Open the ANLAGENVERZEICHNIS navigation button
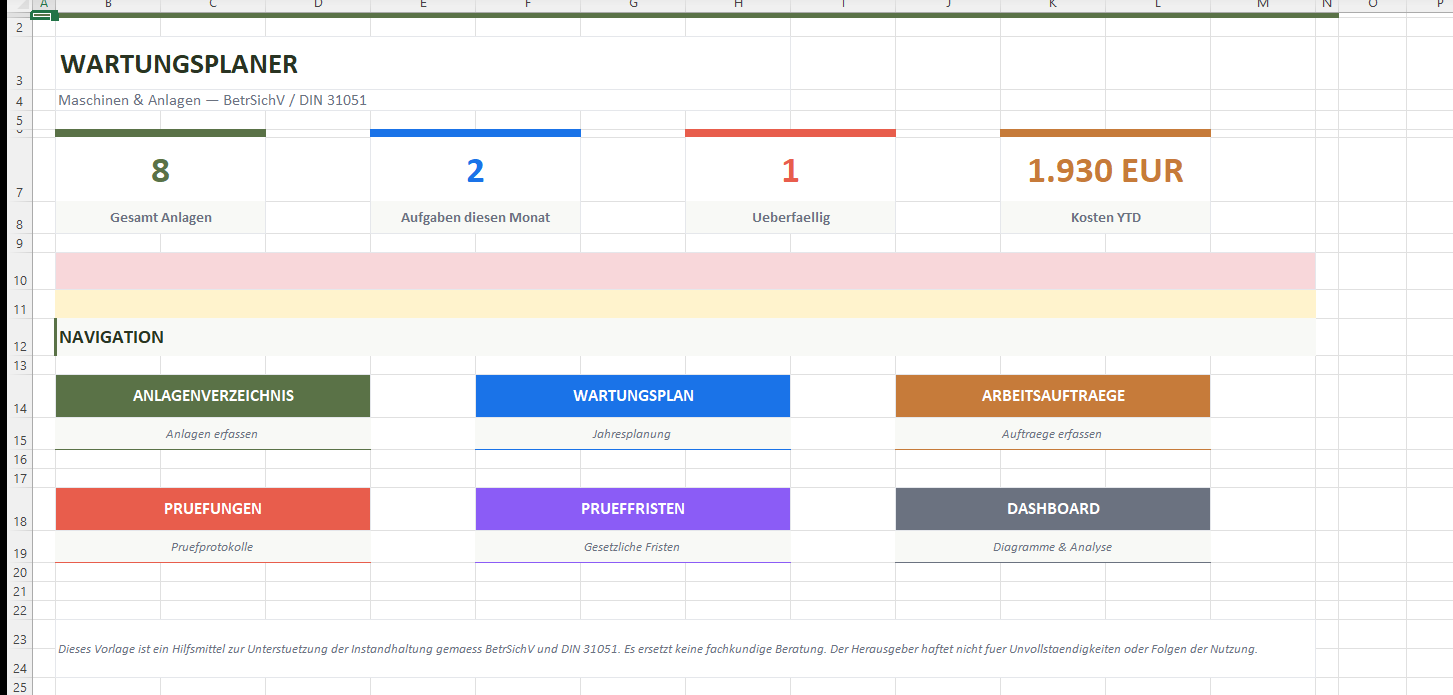Image resolution: width=1453 pixels, height=695 pixels. [213, 396]
